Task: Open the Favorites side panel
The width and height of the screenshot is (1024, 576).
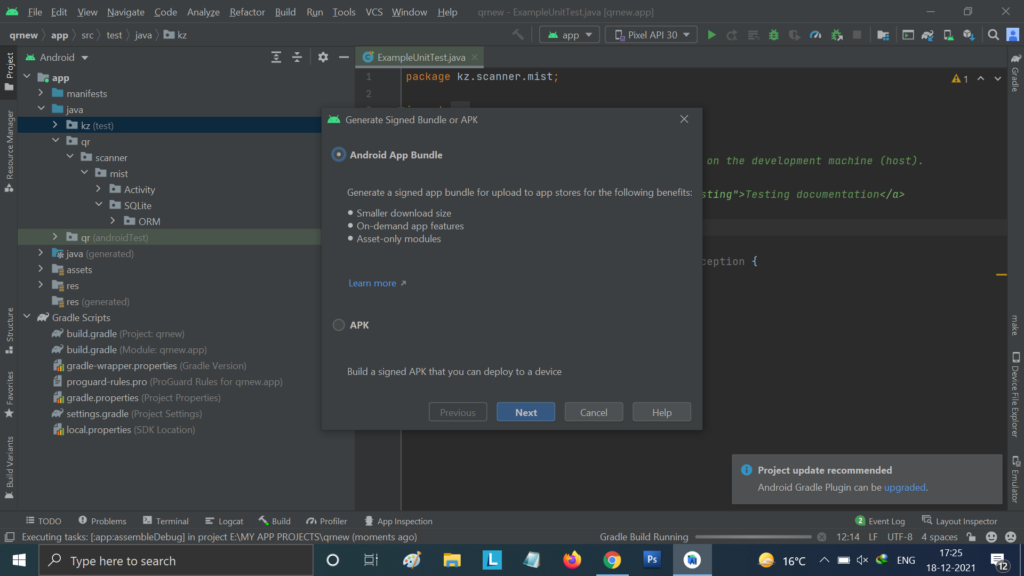Action: (9, 394)
